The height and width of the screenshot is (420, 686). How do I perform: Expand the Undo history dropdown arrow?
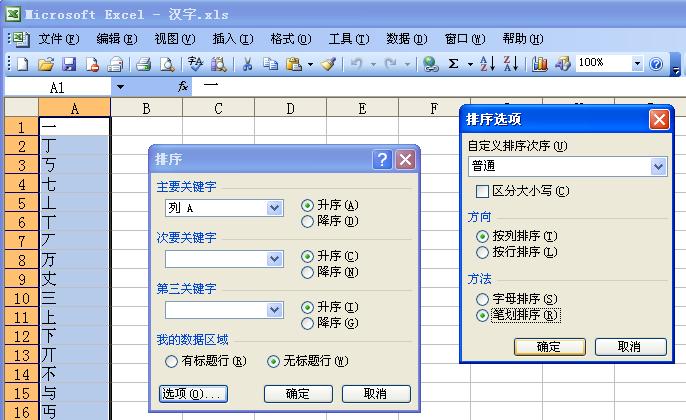point(373,64)
